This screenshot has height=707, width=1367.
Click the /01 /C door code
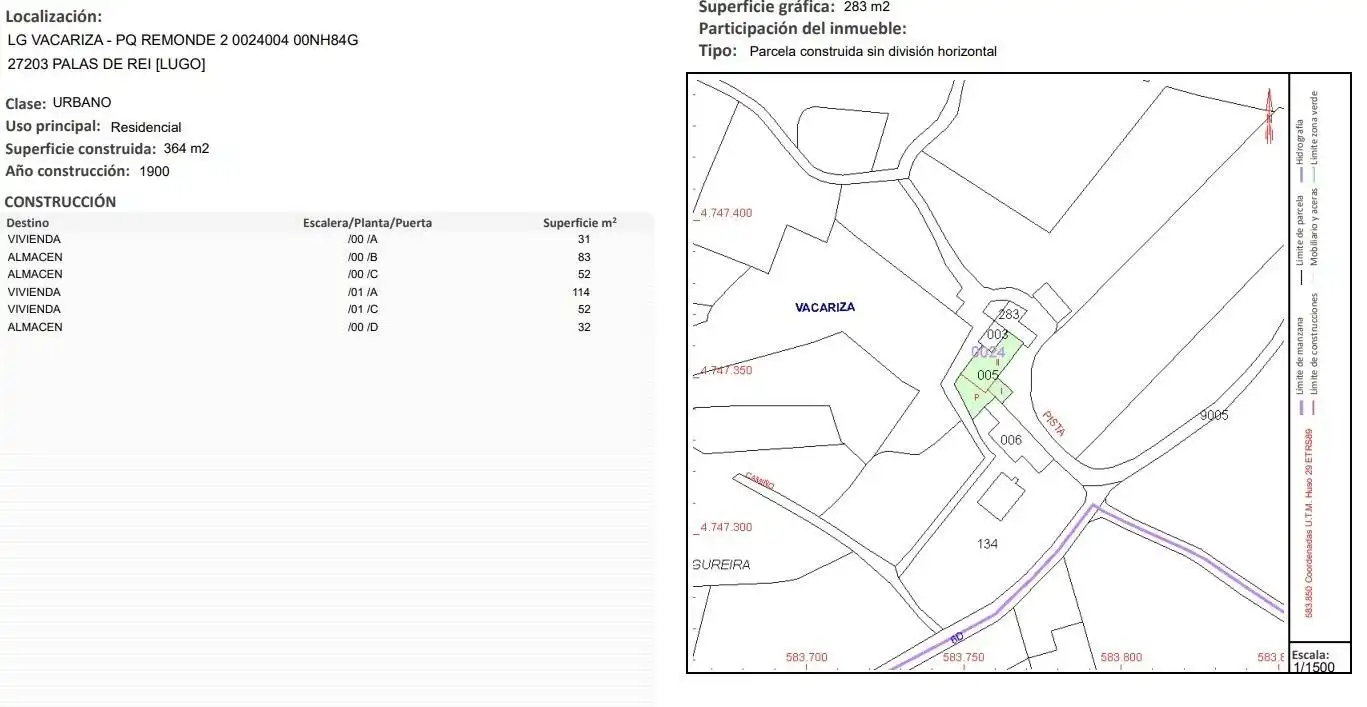point(363,309)
